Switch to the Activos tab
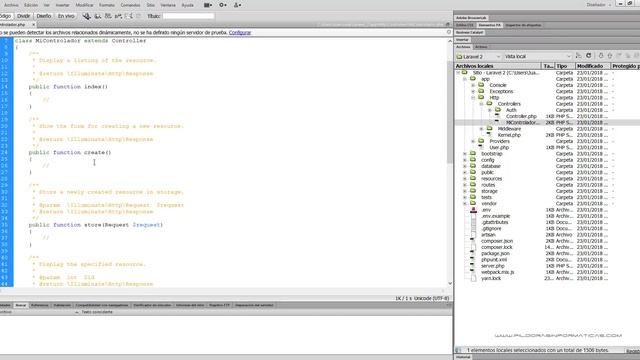The width and height of the screenshot is (640, 360). pyautogui.click(x=481, y=47)
